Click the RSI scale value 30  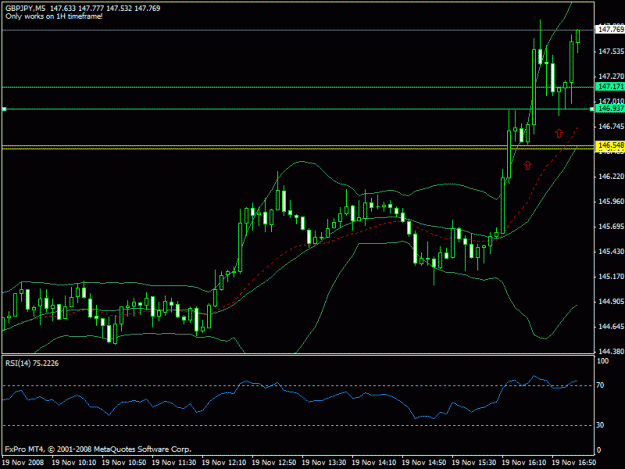(601, 425)
